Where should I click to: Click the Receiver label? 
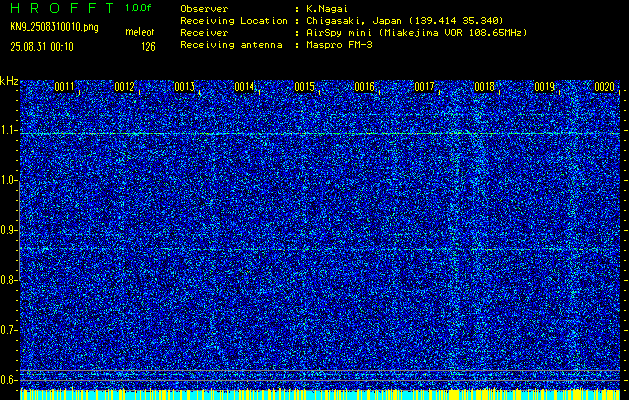(x=204, y=32)
